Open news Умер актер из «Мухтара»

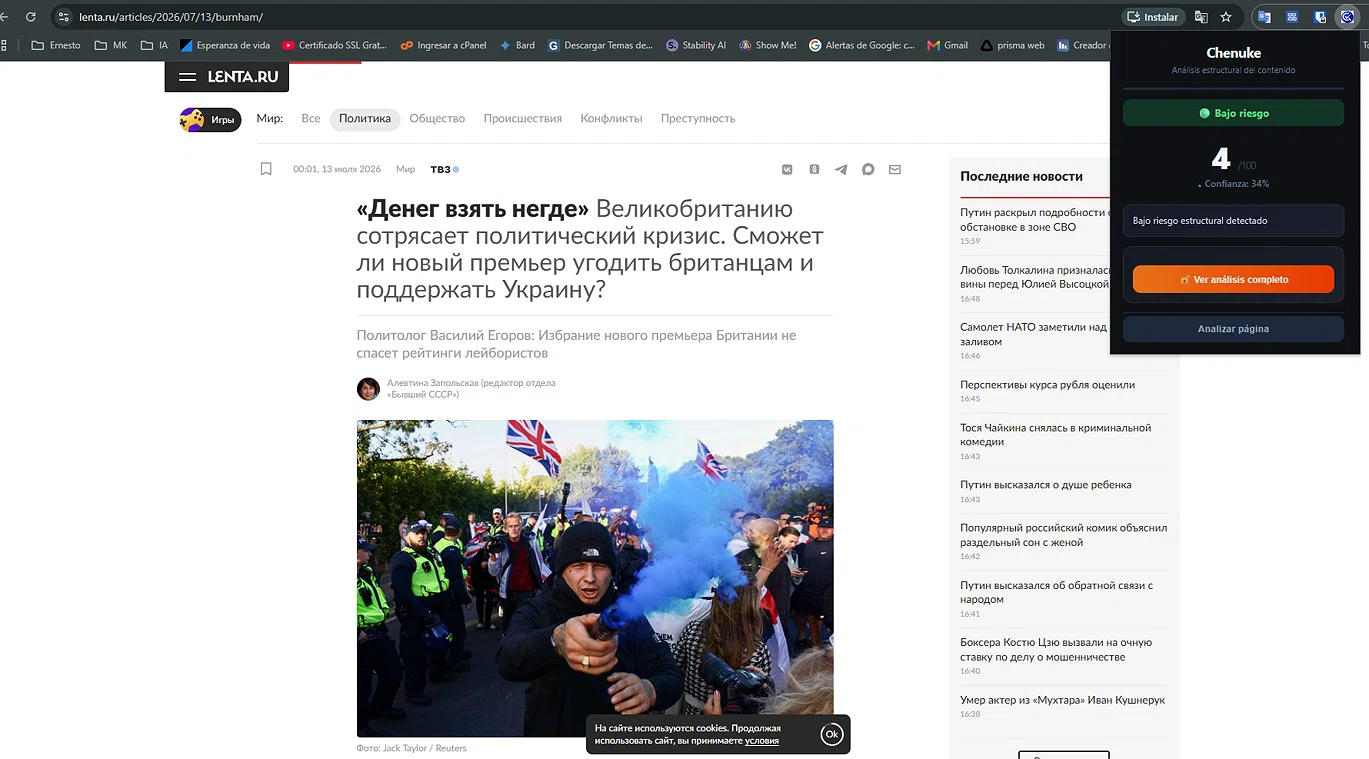tap(1062, 700)
